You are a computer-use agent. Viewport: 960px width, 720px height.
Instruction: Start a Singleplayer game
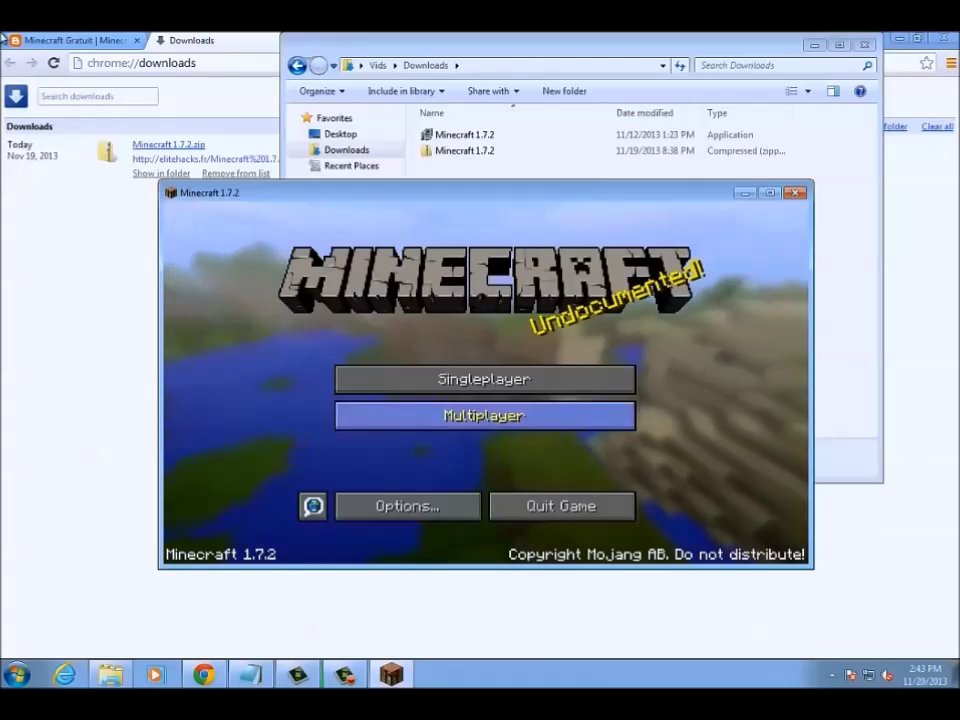coord(485,379)
